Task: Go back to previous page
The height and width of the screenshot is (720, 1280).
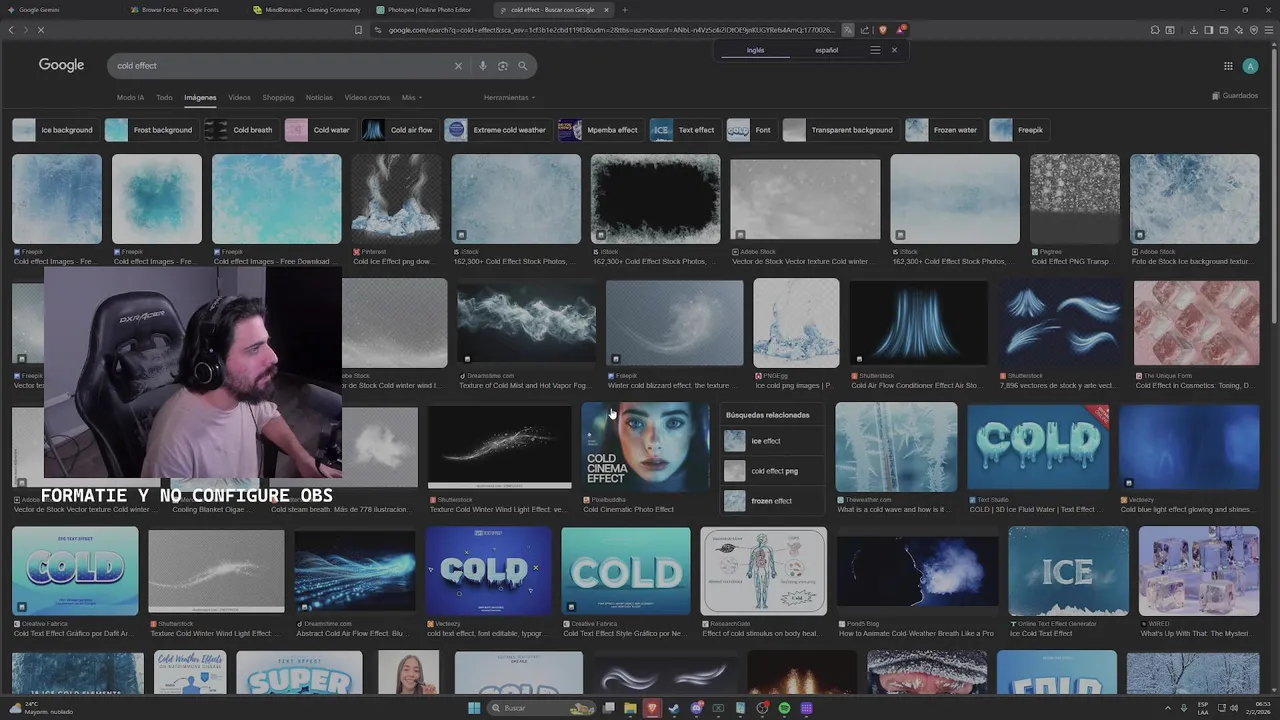Action: 11,30
